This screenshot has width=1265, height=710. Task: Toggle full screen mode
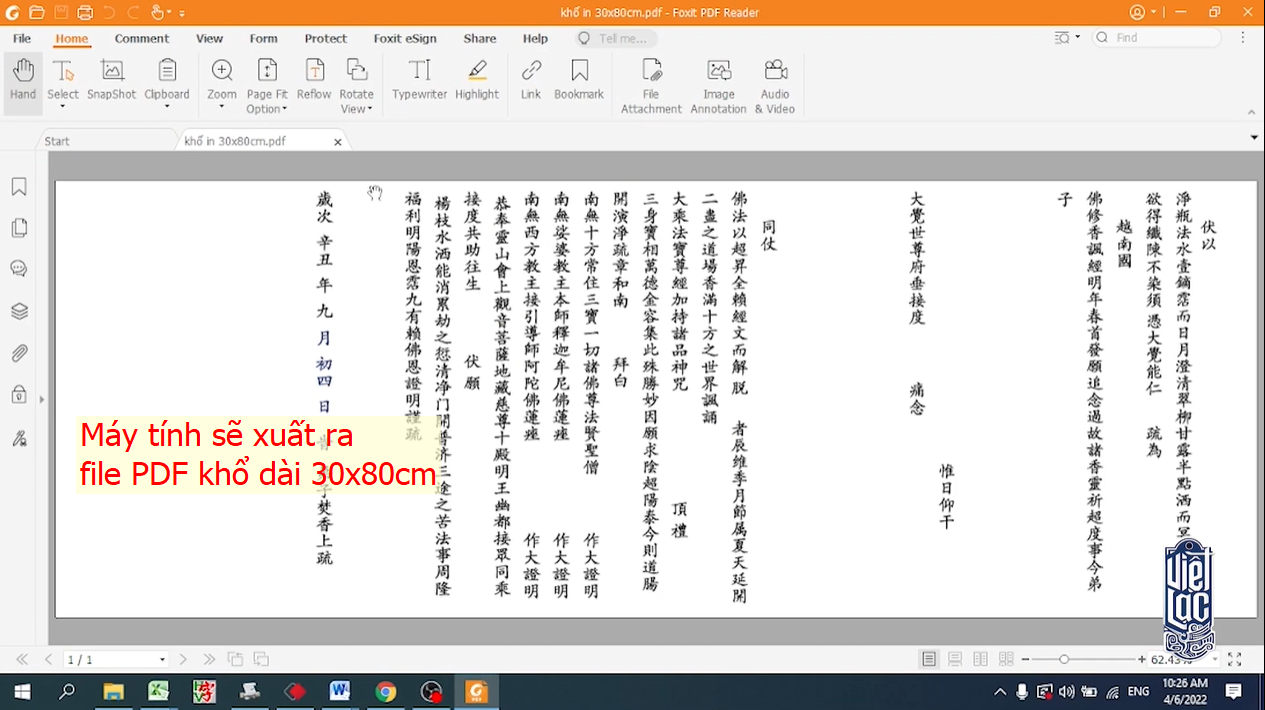pyautogui.click(x=1235, y=659)
